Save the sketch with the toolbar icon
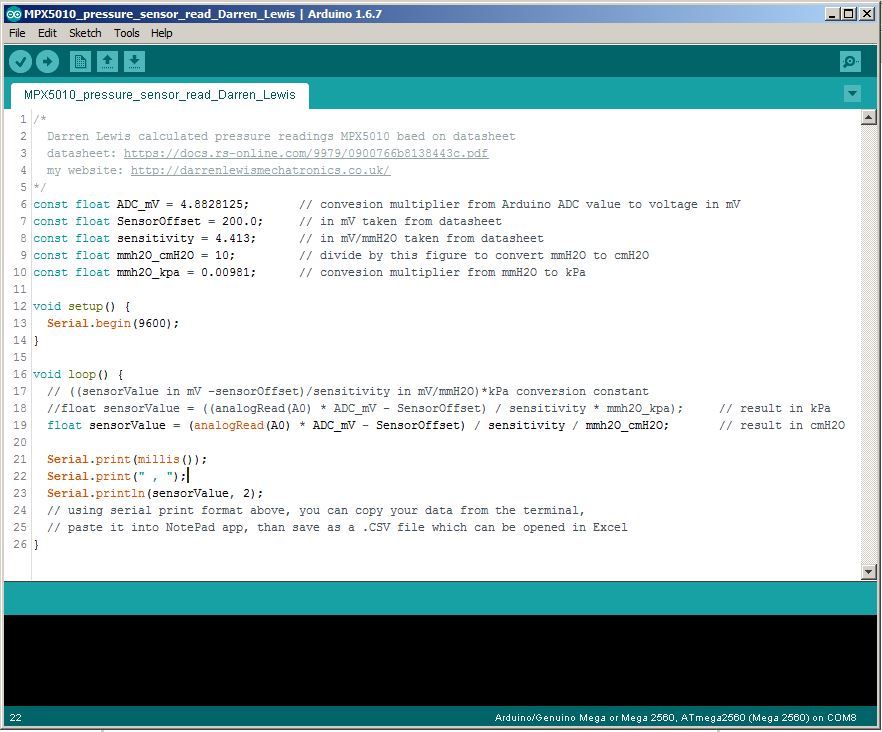Screen dimensions: 882x732 (x=134, y=61)
